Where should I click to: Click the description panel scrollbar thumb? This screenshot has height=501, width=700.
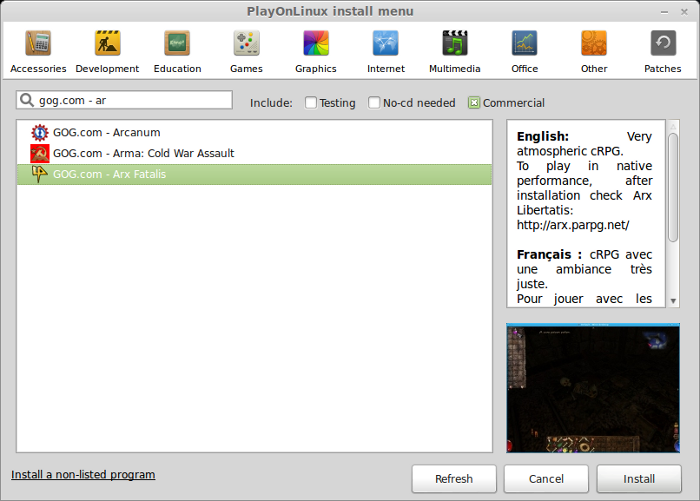pos(673,188)
